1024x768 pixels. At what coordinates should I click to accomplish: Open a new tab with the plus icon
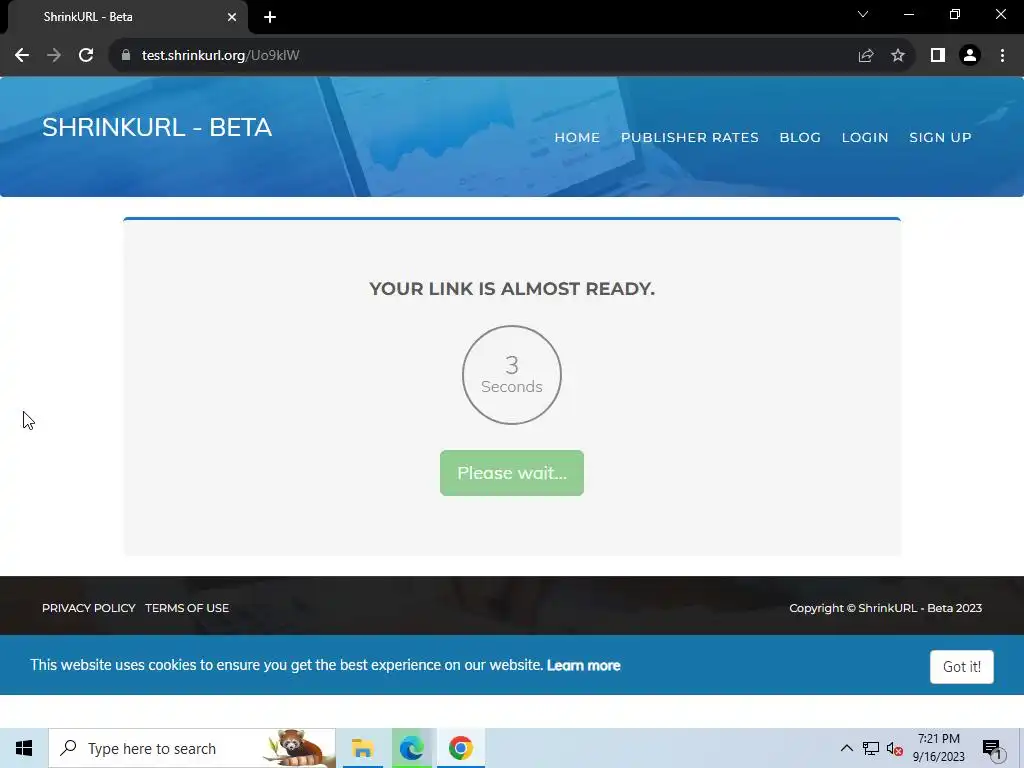[x=270, y=17]
